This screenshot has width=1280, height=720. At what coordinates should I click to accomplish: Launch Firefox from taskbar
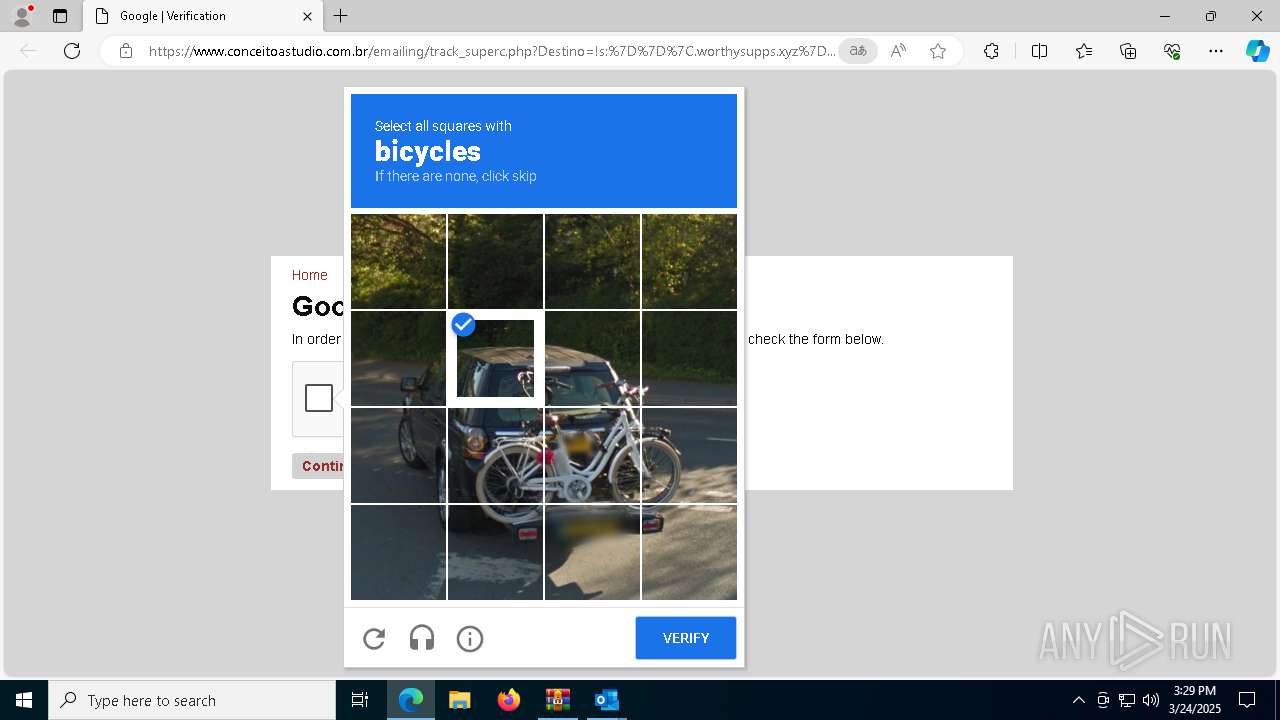(x=509, y=700)
